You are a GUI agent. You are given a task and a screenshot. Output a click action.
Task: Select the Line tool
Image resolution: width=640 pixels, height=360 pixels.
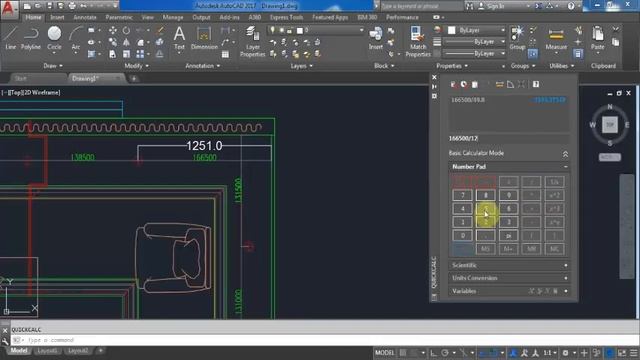[x=10, y=38]
